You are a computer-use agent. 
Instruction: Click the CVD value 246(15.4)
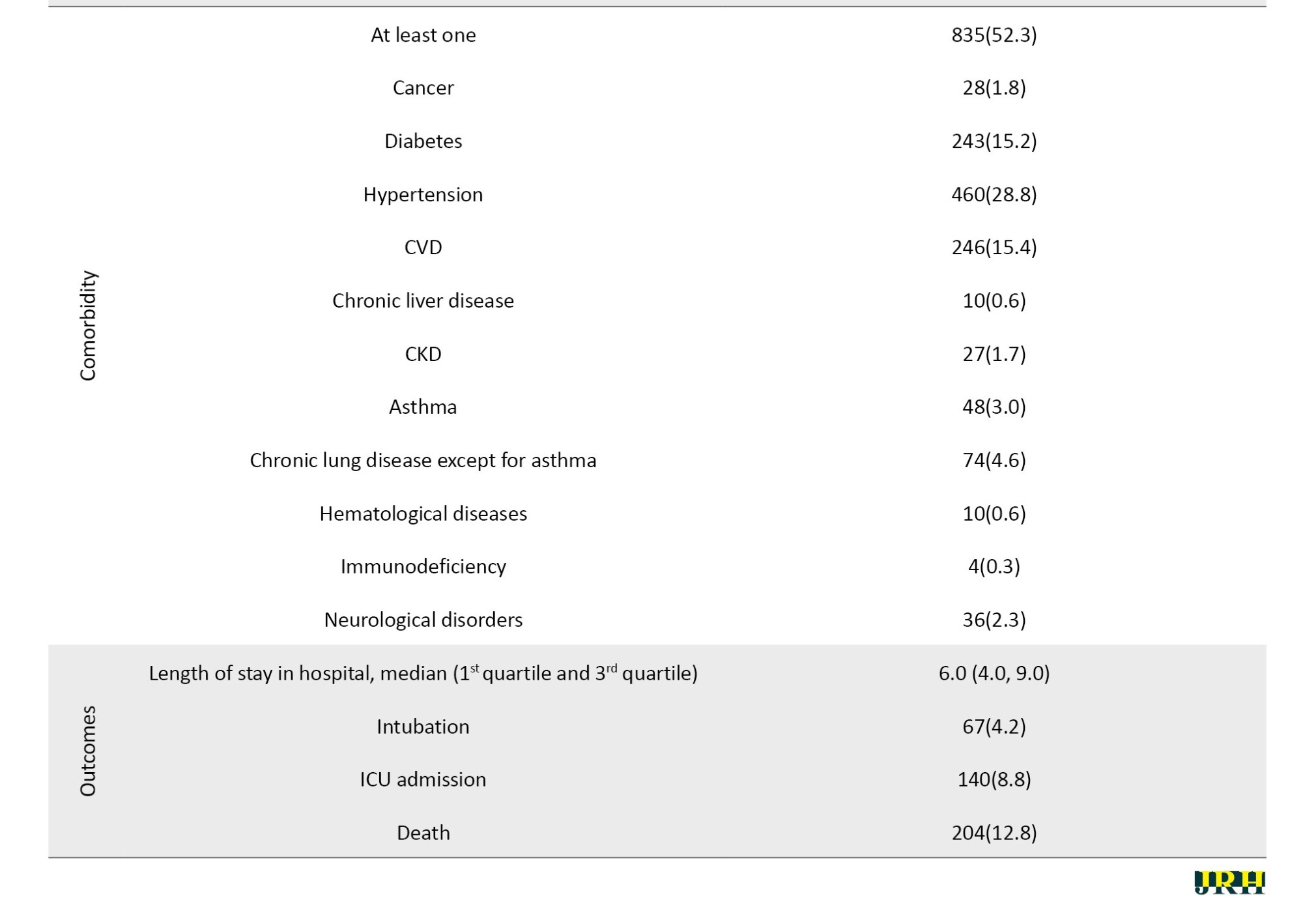[994, 247]
